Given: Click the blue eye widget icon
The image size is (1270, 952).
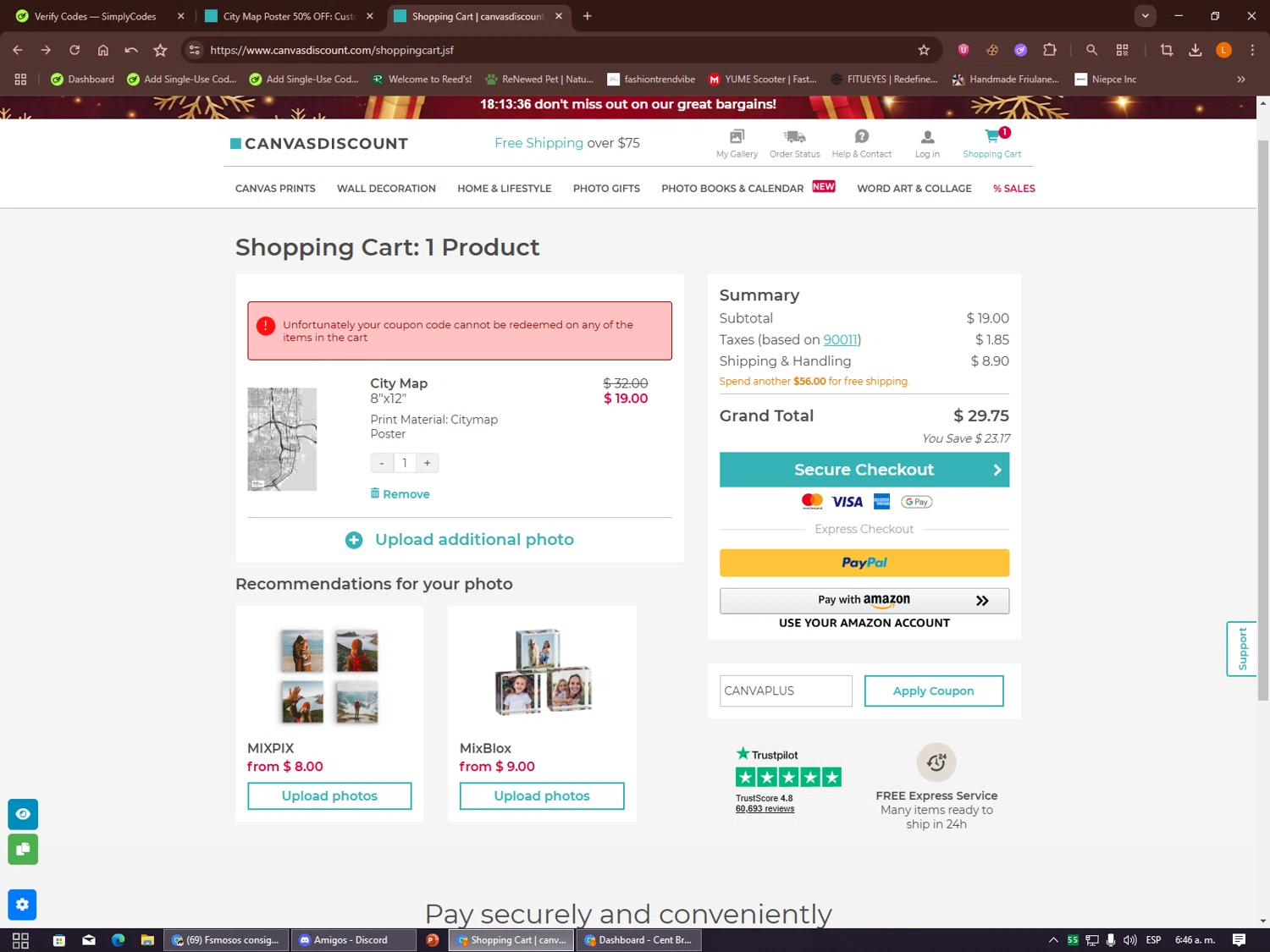Looking at the screenshot, I should coord(23,814).
